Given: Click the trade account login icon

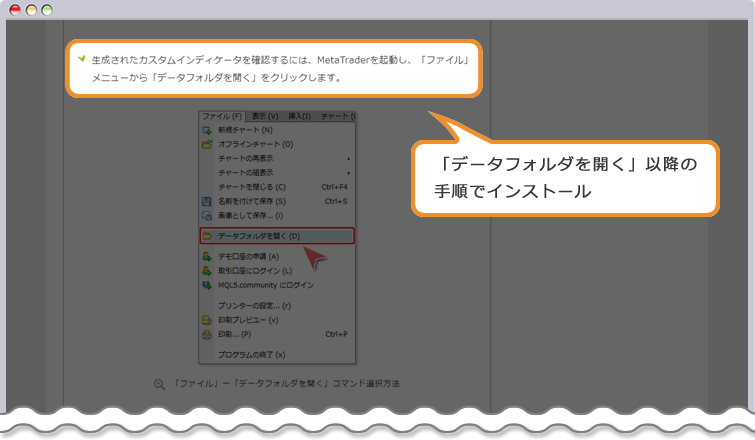Looking at the screenshot, I should click(207, 271).
